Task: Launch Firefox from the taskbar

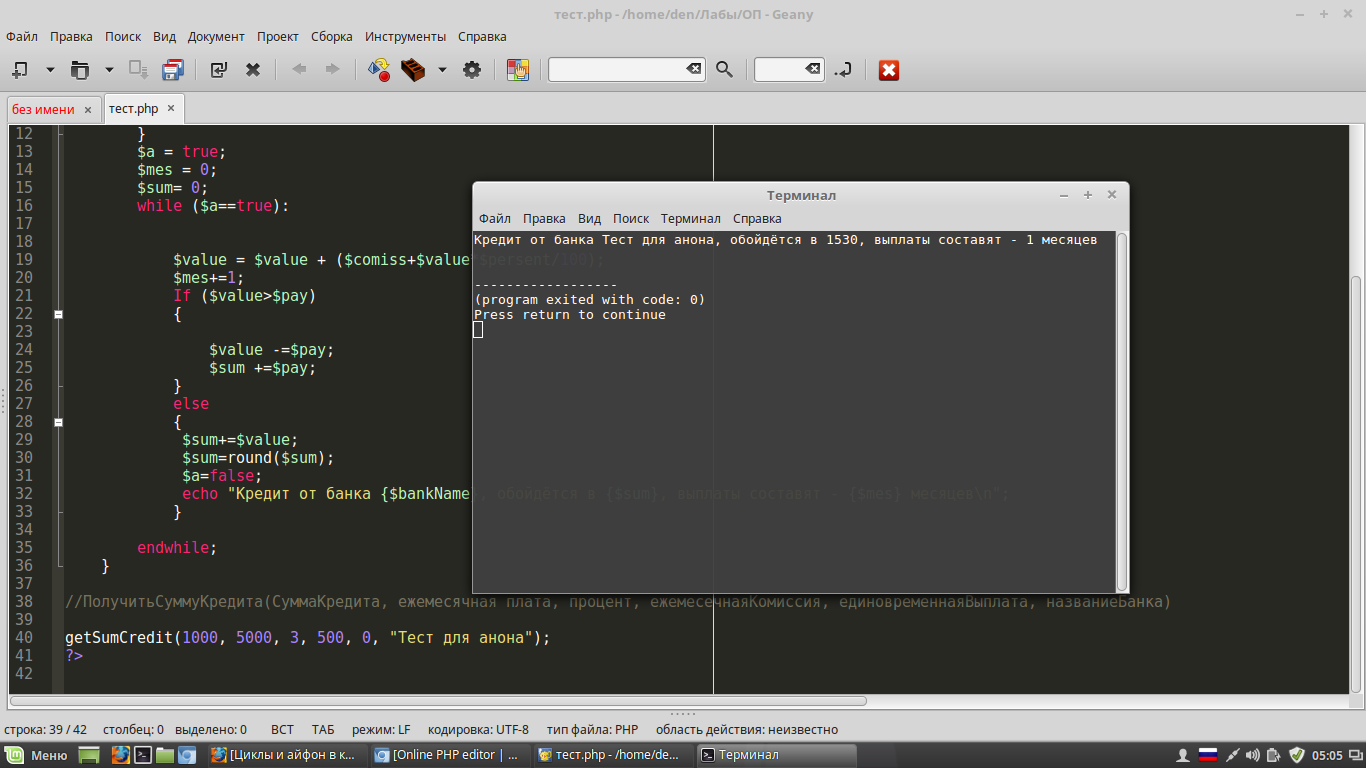Action: [x=121, y=755]
